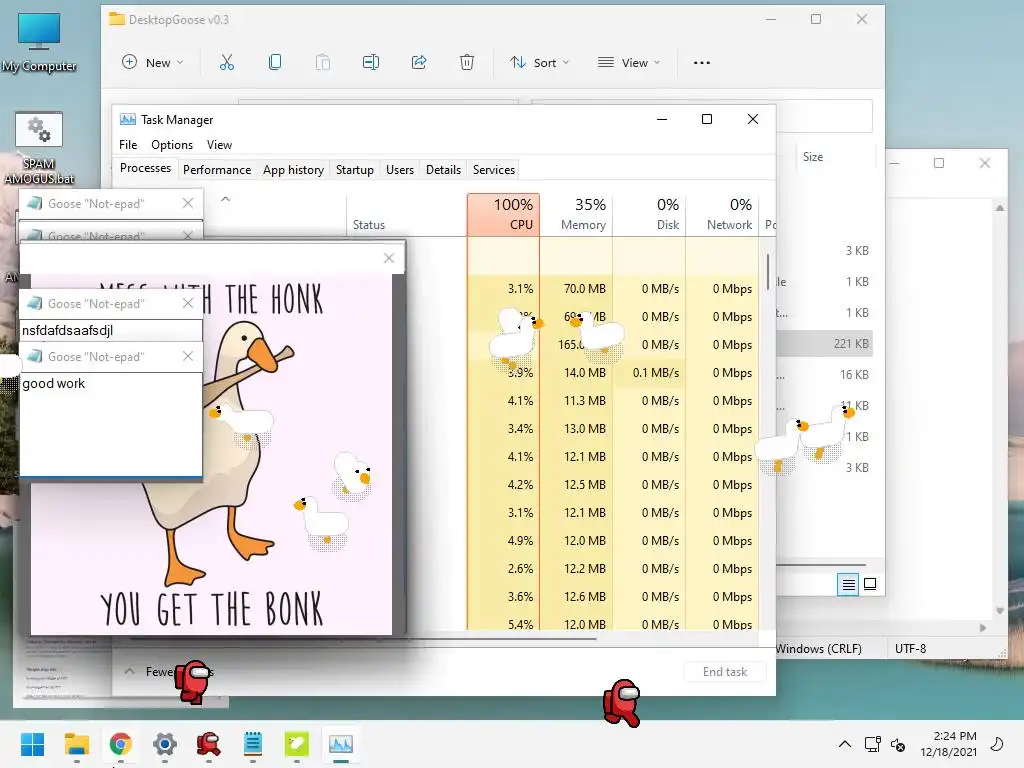Open the Sort dropdown in File Explorer
The width and height of the screenshot is (1024, 768).
[539, 63]
